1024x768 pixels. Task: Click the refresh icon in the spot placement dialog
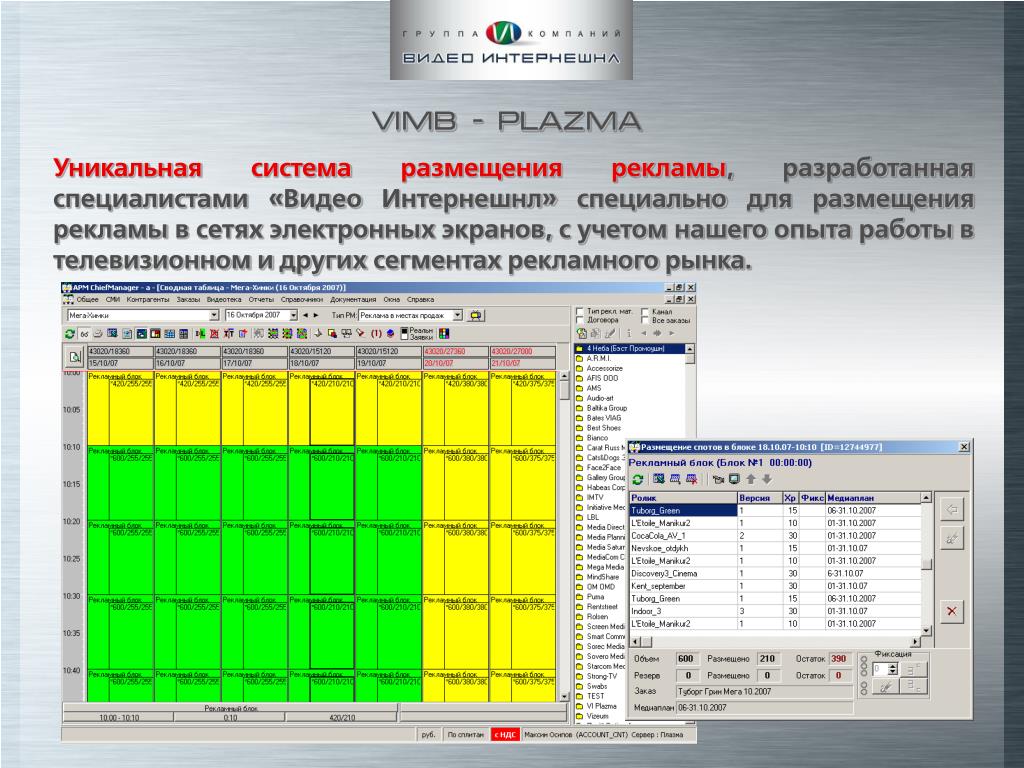pos(638,479)
